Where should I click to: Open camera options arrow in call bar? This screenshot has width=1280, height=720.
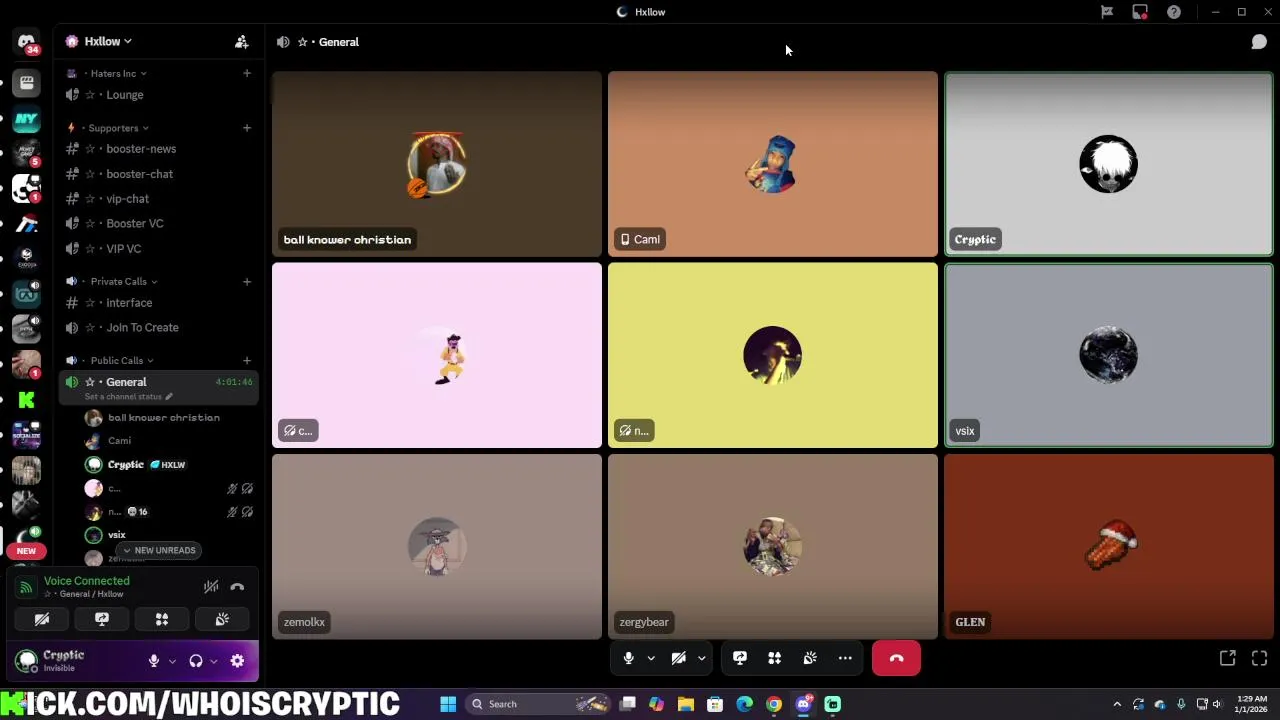pos(701,658)
